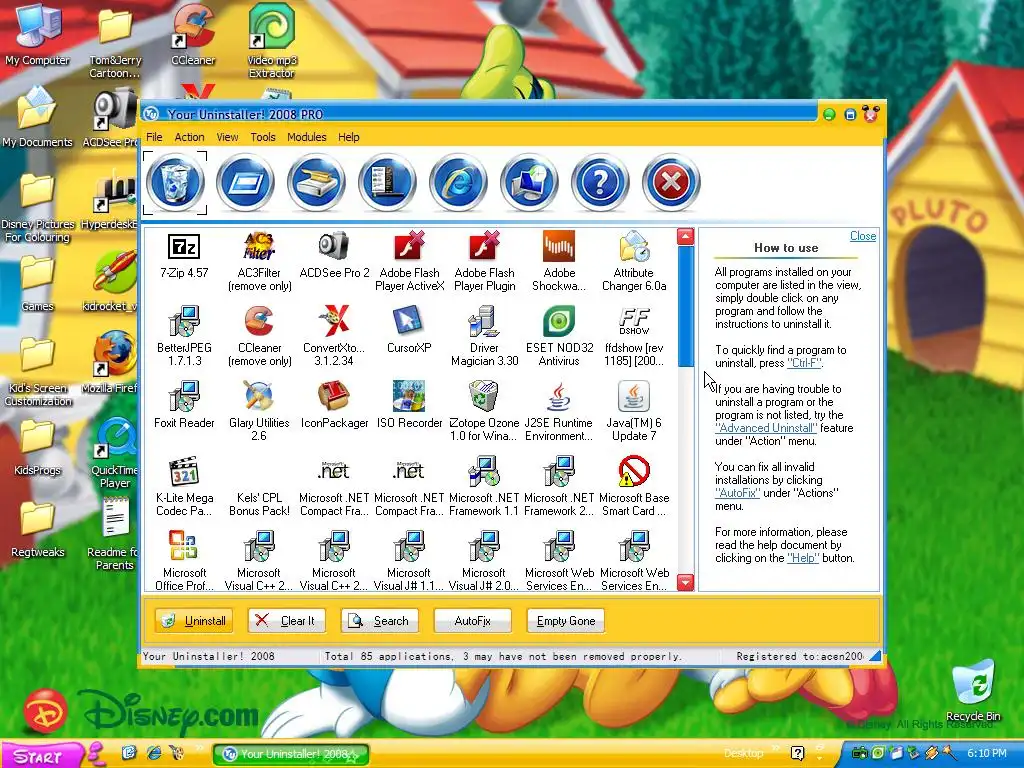Screen dimensions: 1024x768
Task: Click the Clear It button
Action: 287,620
